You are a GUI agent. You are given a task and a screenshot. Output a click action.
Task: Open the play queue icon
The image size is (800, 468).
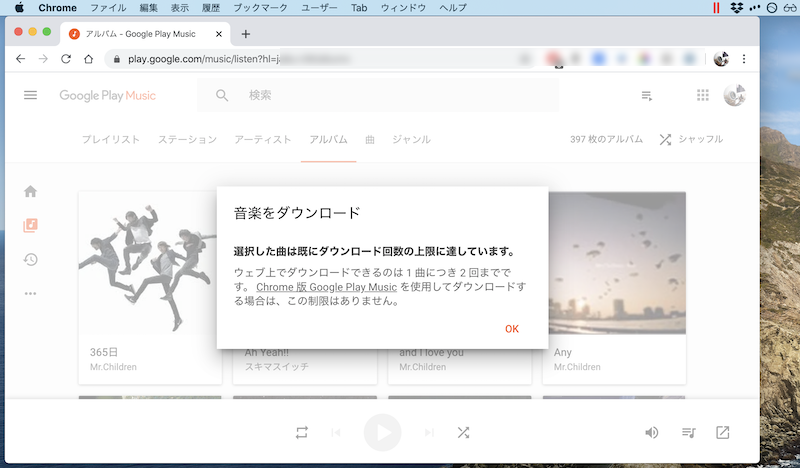pos(688,432)
